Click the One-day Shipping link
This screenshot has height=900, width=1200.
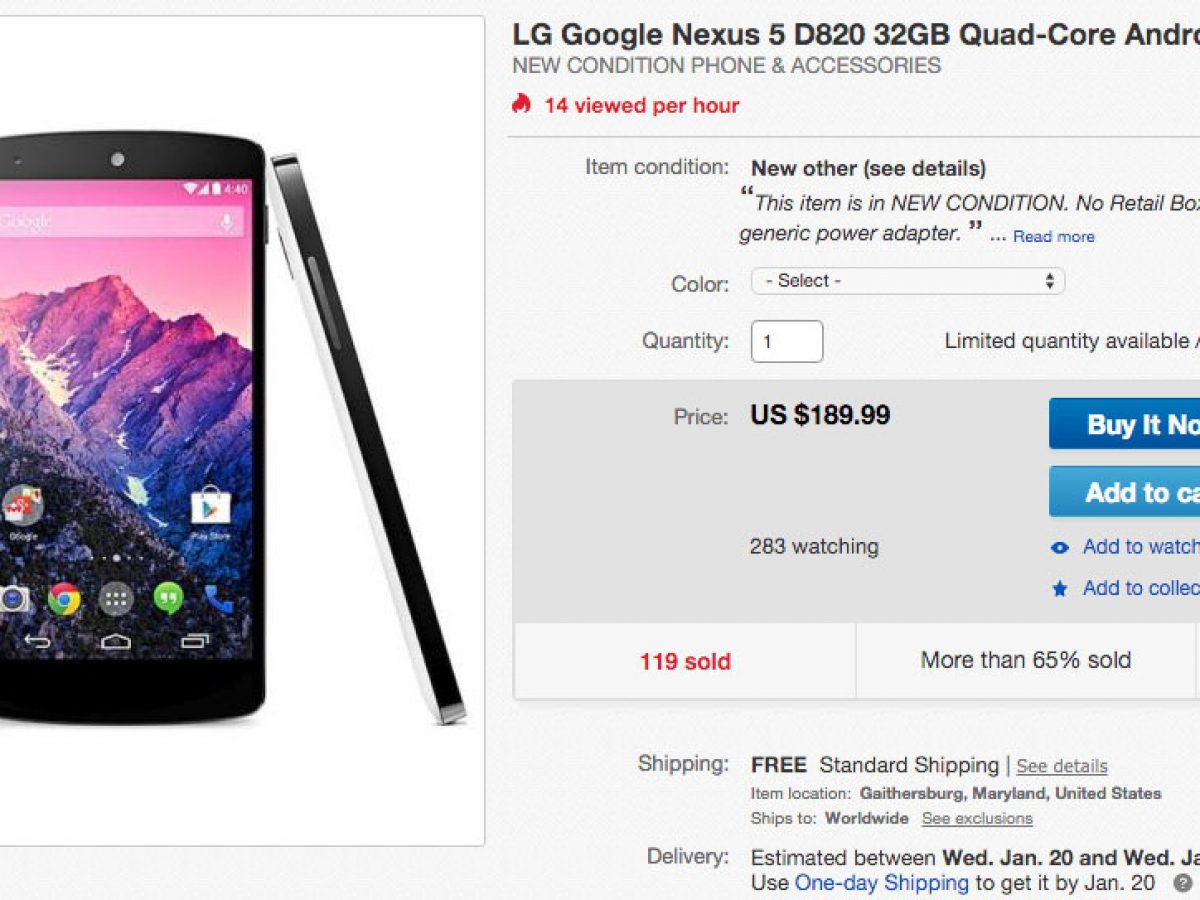pos(881,883)
